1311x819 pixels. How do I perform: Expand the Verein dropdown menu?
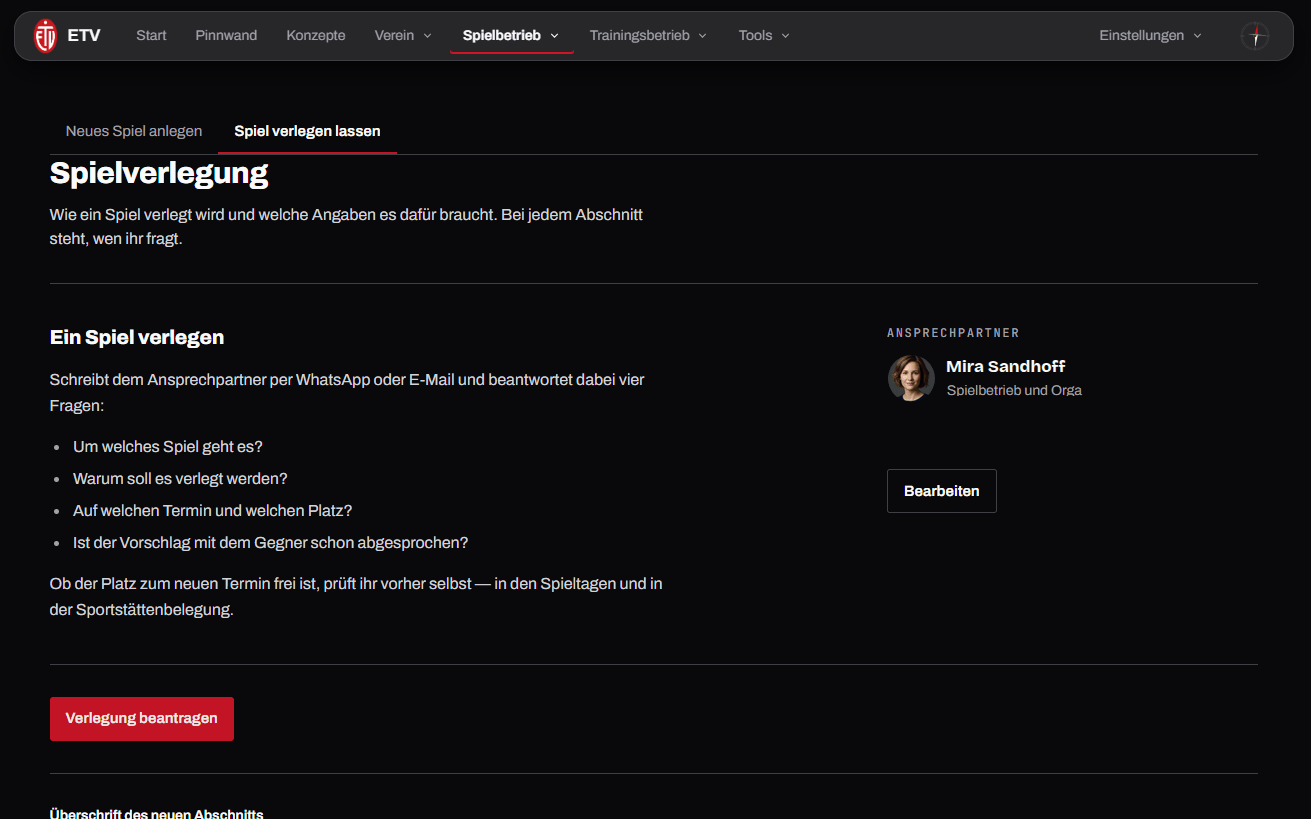(x=403, y=35)
